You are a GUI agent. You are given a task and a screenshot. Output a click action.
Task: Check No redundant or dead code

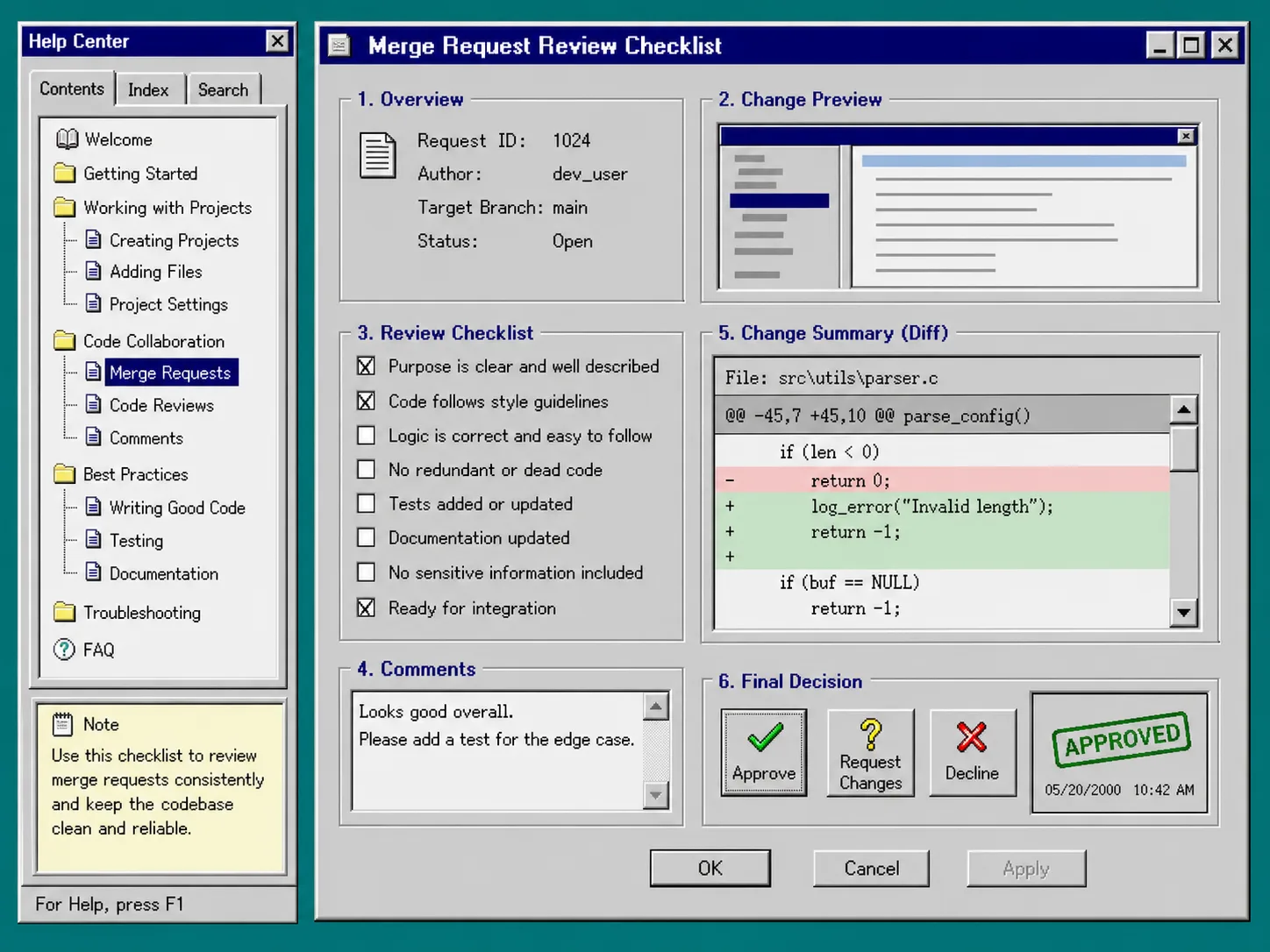coord(366,469)
